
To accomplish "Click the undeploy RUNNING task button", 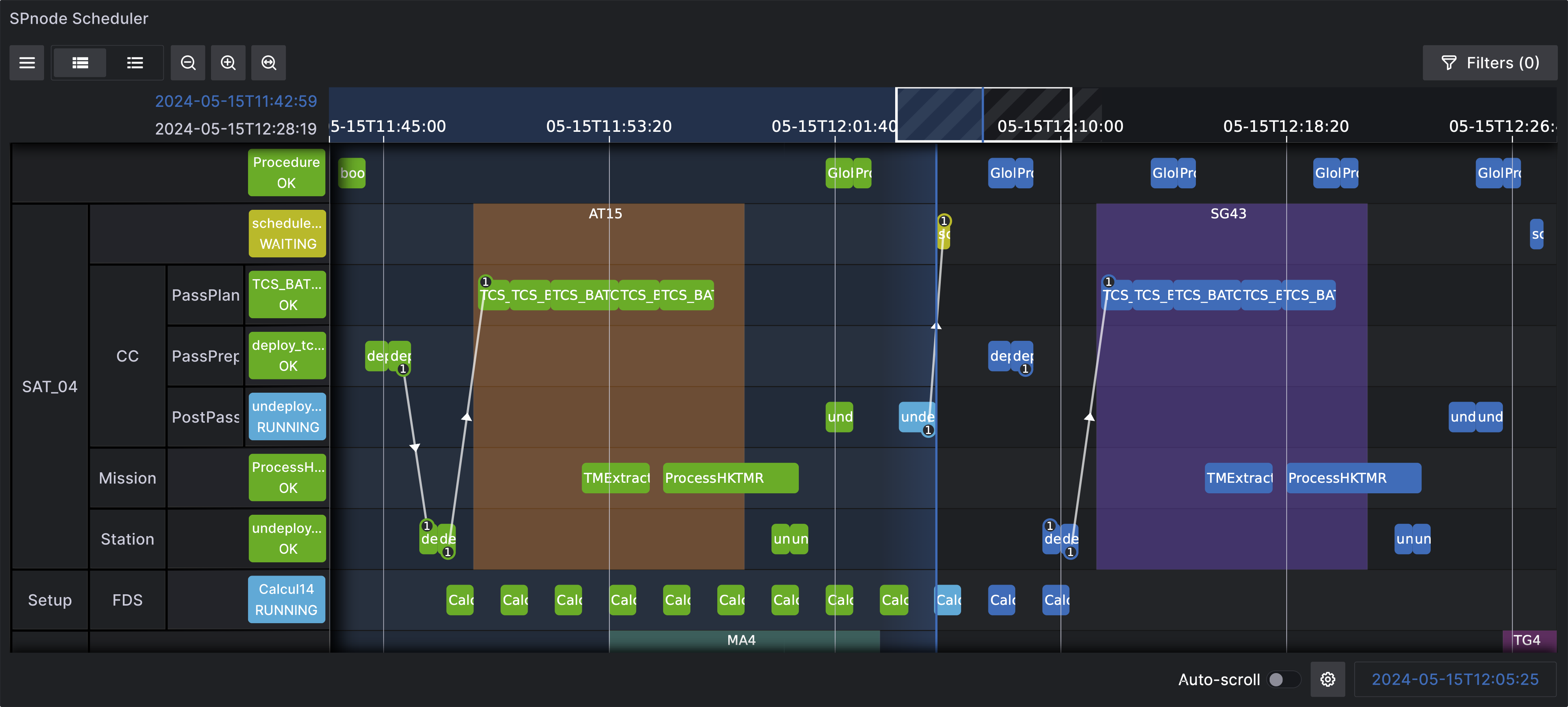I will pos(287,416).
